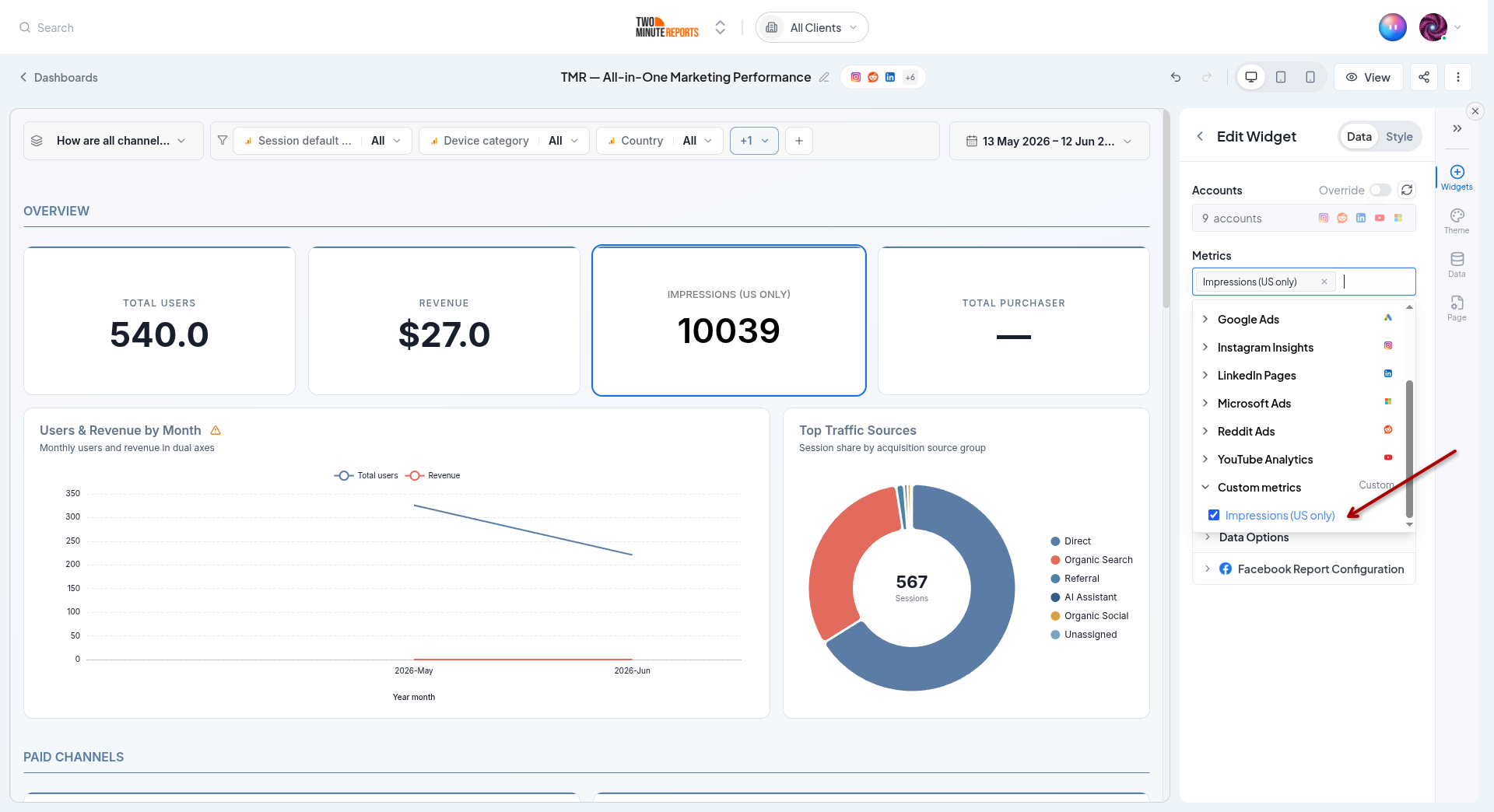Add a new filter with plus button
The height and width of the screenshot is (812, 1494).
point(799,141)
